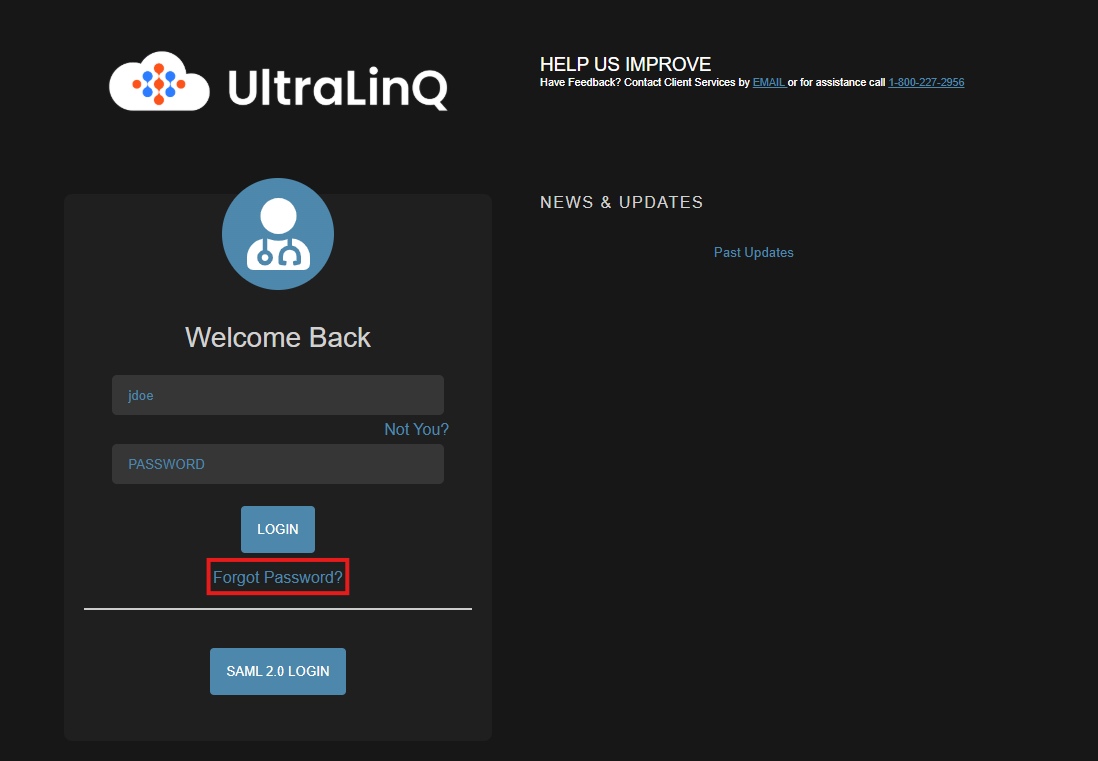This screenshot has width=1098, height=761.
Task: Click the SAML 2.0 LOGIN button
Action: tap(278, 671)
